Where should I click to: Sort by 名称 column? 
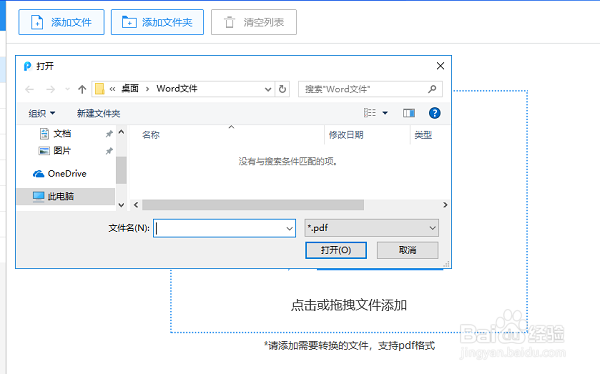(151, 135)
